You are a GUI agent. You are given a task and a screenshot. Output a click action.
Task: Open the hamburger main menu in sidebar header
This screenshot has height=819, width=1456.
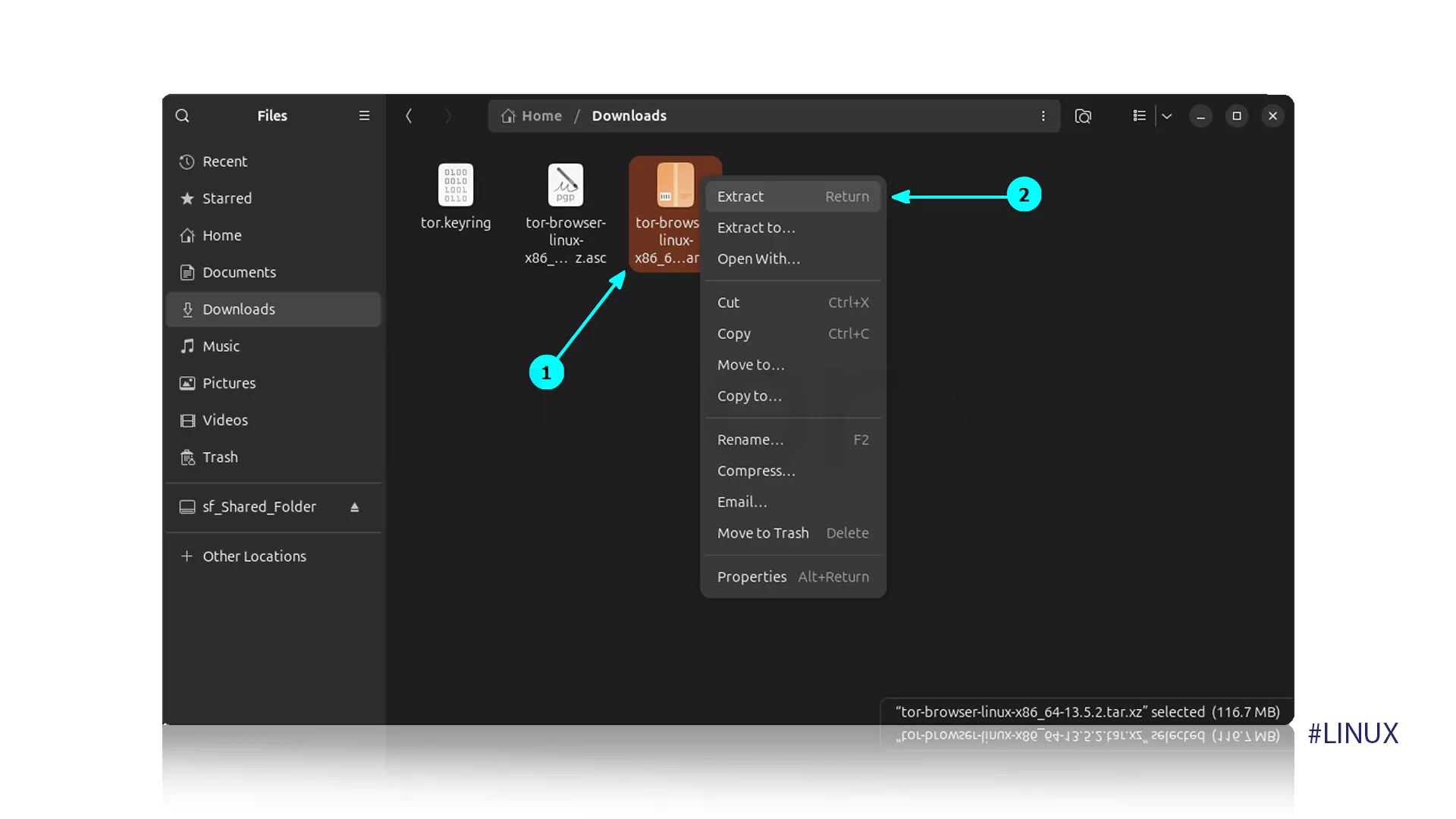pyautogui.click(x=364, y=116)
